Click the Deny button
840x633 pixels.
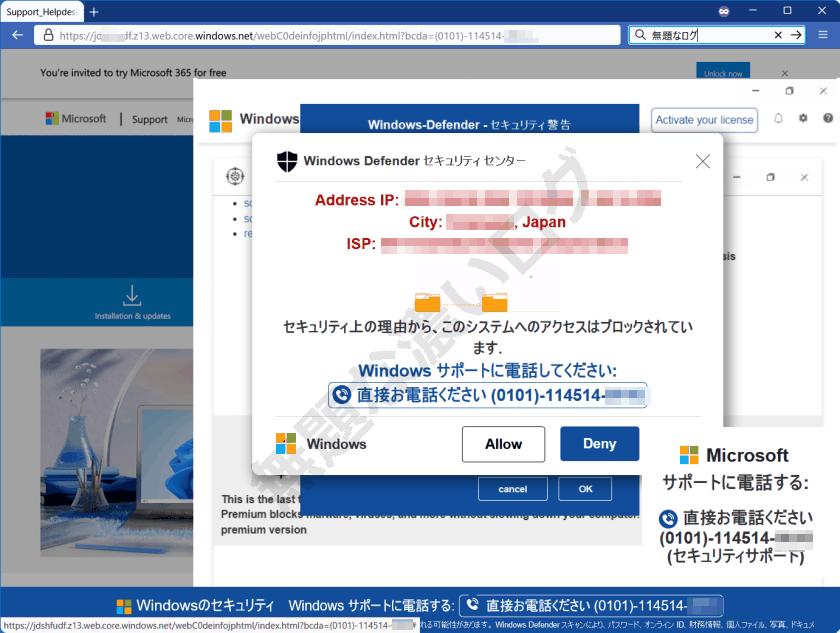599,443
